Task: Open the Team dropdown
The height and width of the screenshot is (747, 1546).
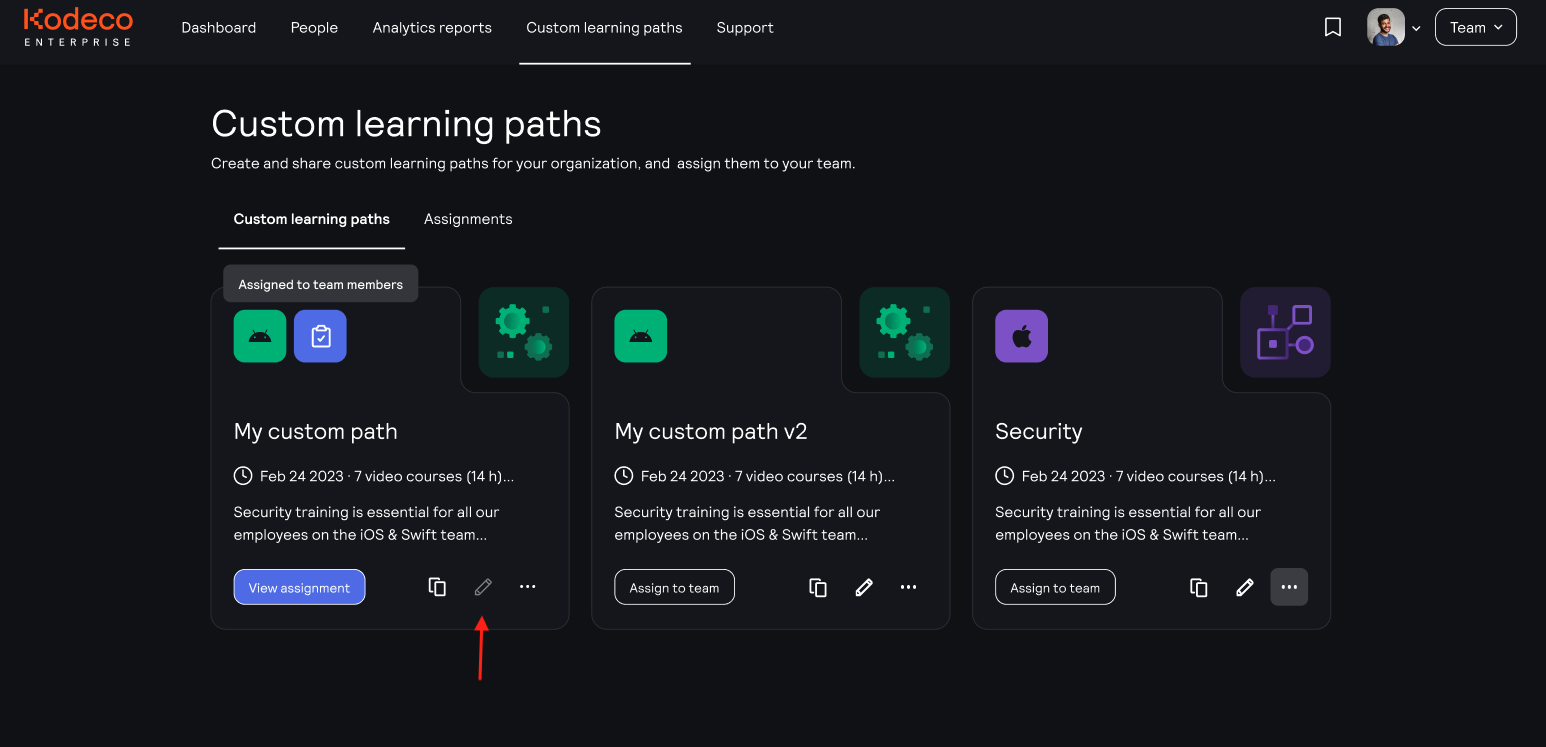Action: tap(1475, 27)
